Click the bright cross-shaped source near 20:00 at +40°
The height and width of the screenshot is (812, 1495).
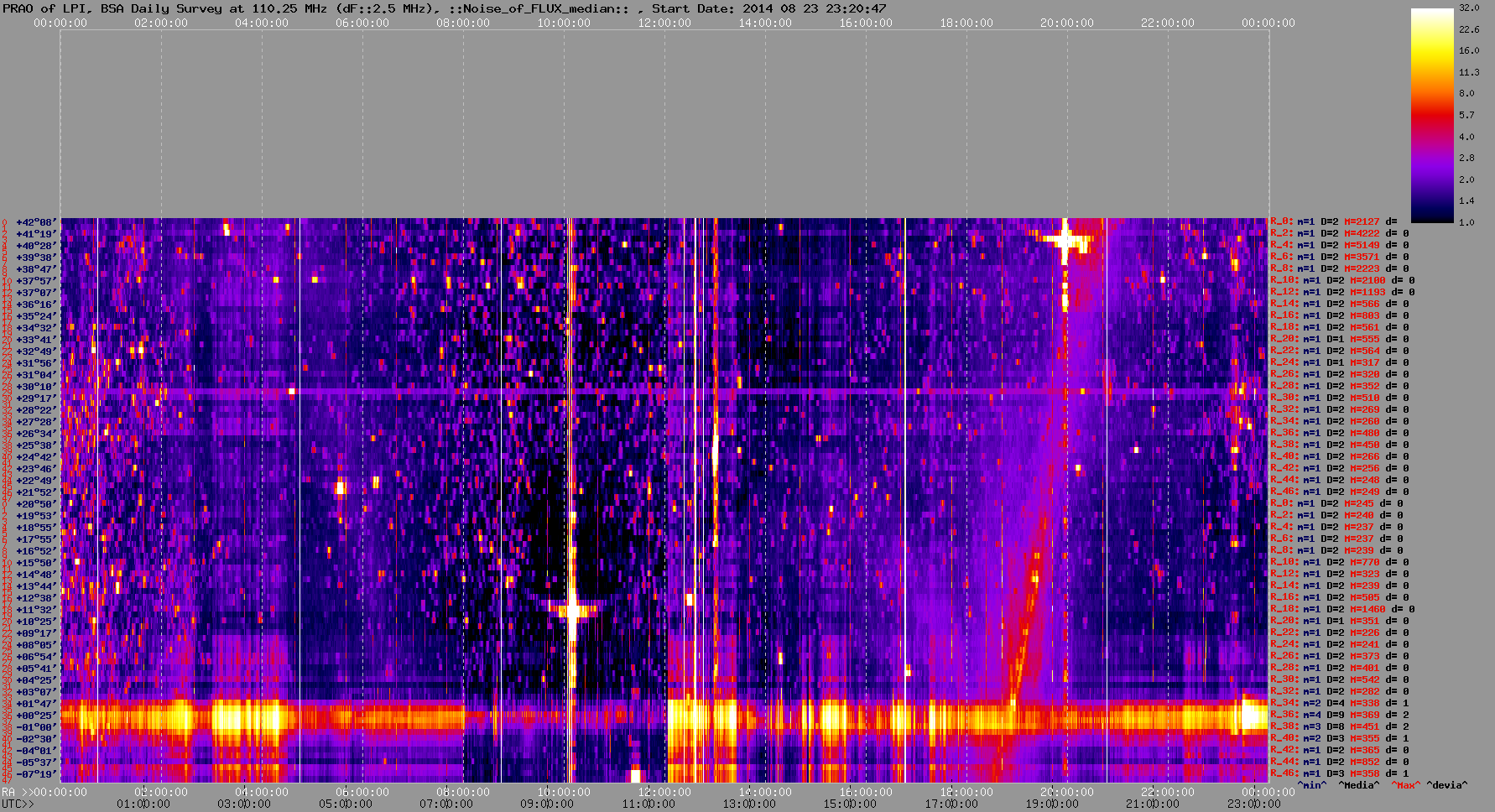[1065, 240]
